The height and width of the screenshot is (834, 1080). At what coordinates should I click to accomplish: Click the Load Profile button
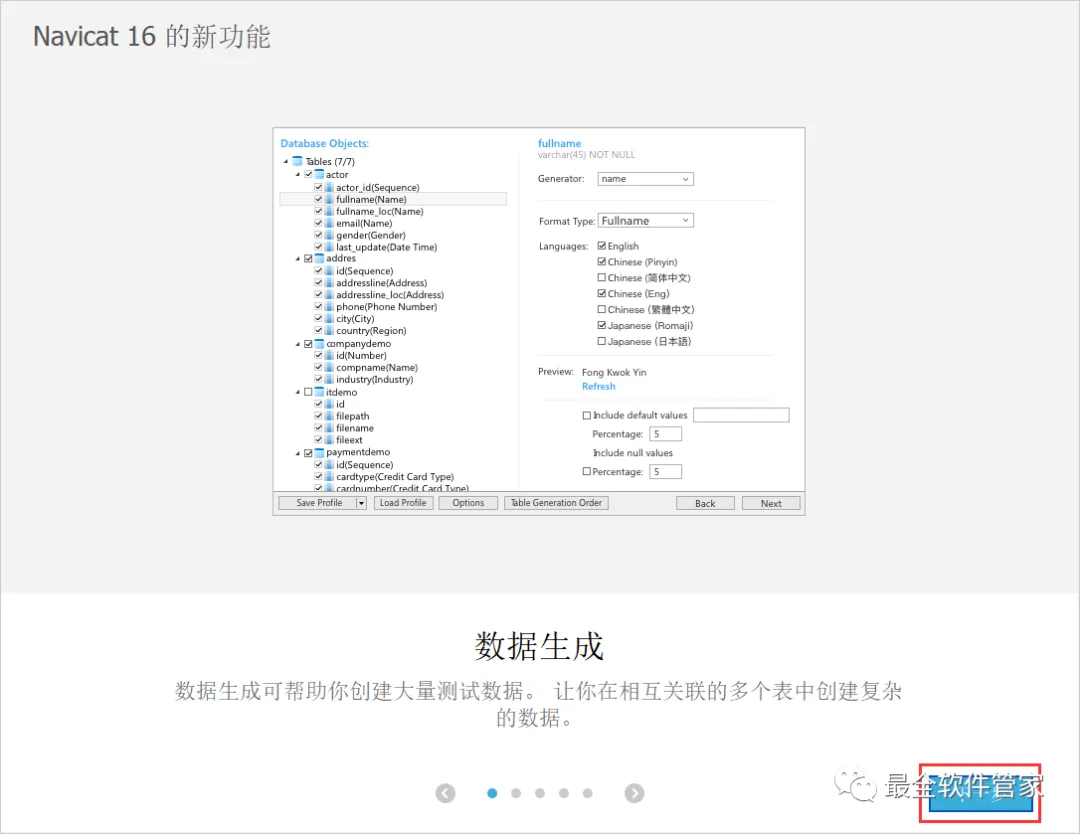tap(403, 503)
